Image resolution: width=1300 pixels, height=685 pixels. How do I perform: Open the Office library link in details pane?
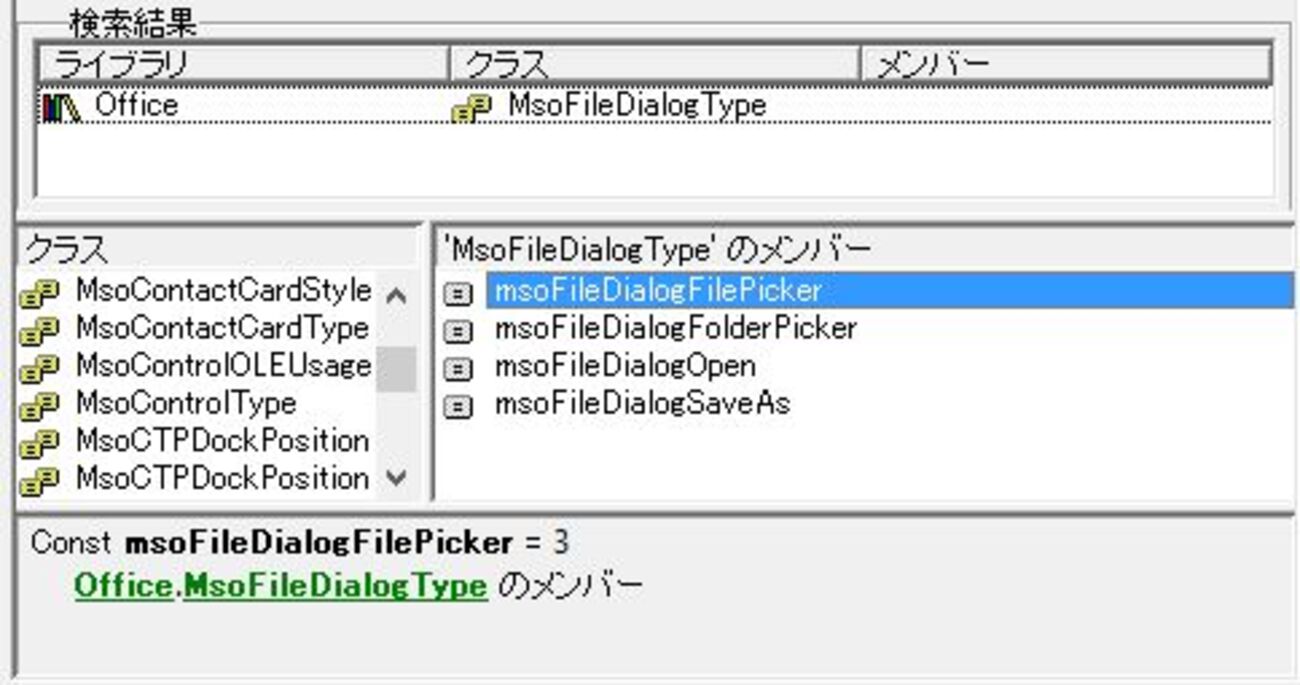124,586
